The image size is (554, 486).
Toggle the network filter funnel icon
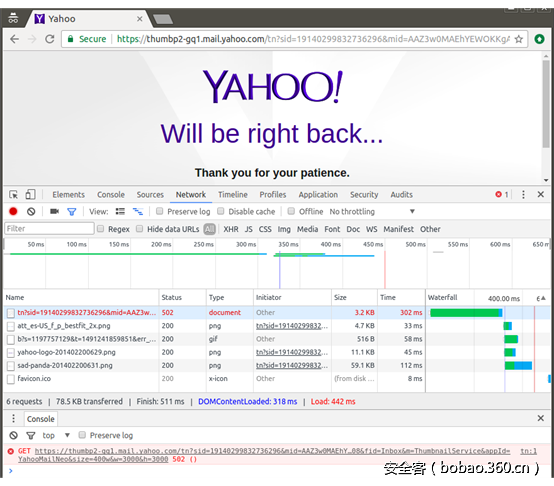tap(72, 212)
